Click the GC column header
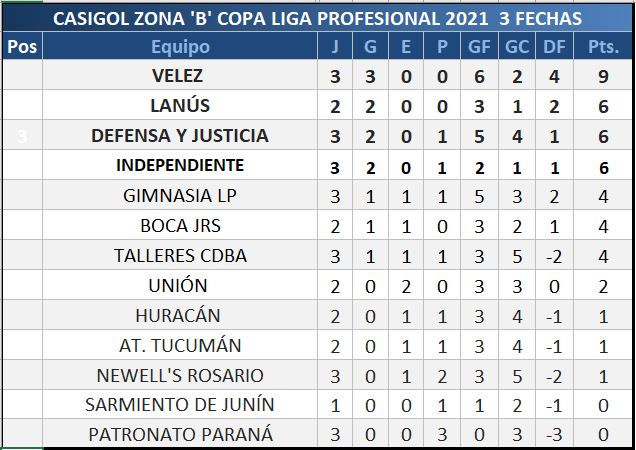This screenshot has width=636, height=450. point(515,47)
